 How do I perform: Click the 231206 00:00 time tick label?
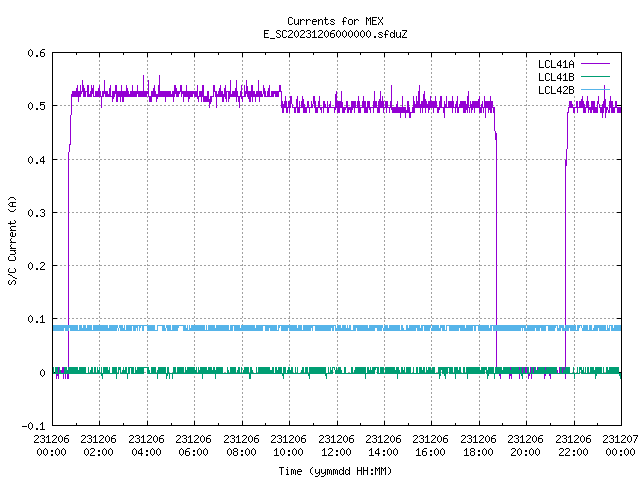(x=51, y=446)
